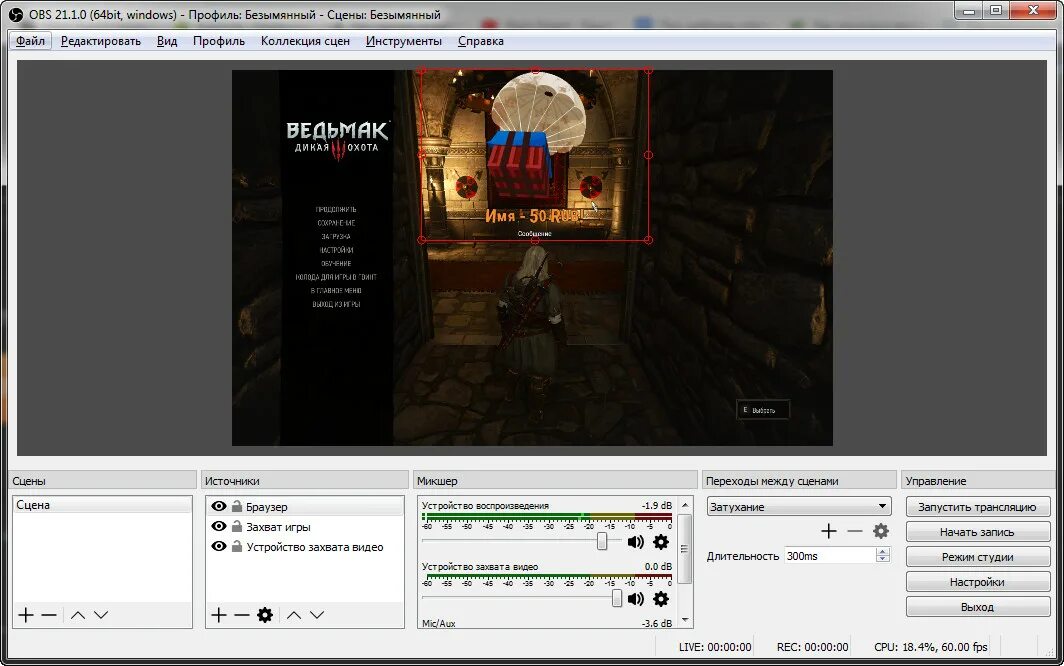Open the Профиль menu

click(218, 41)
